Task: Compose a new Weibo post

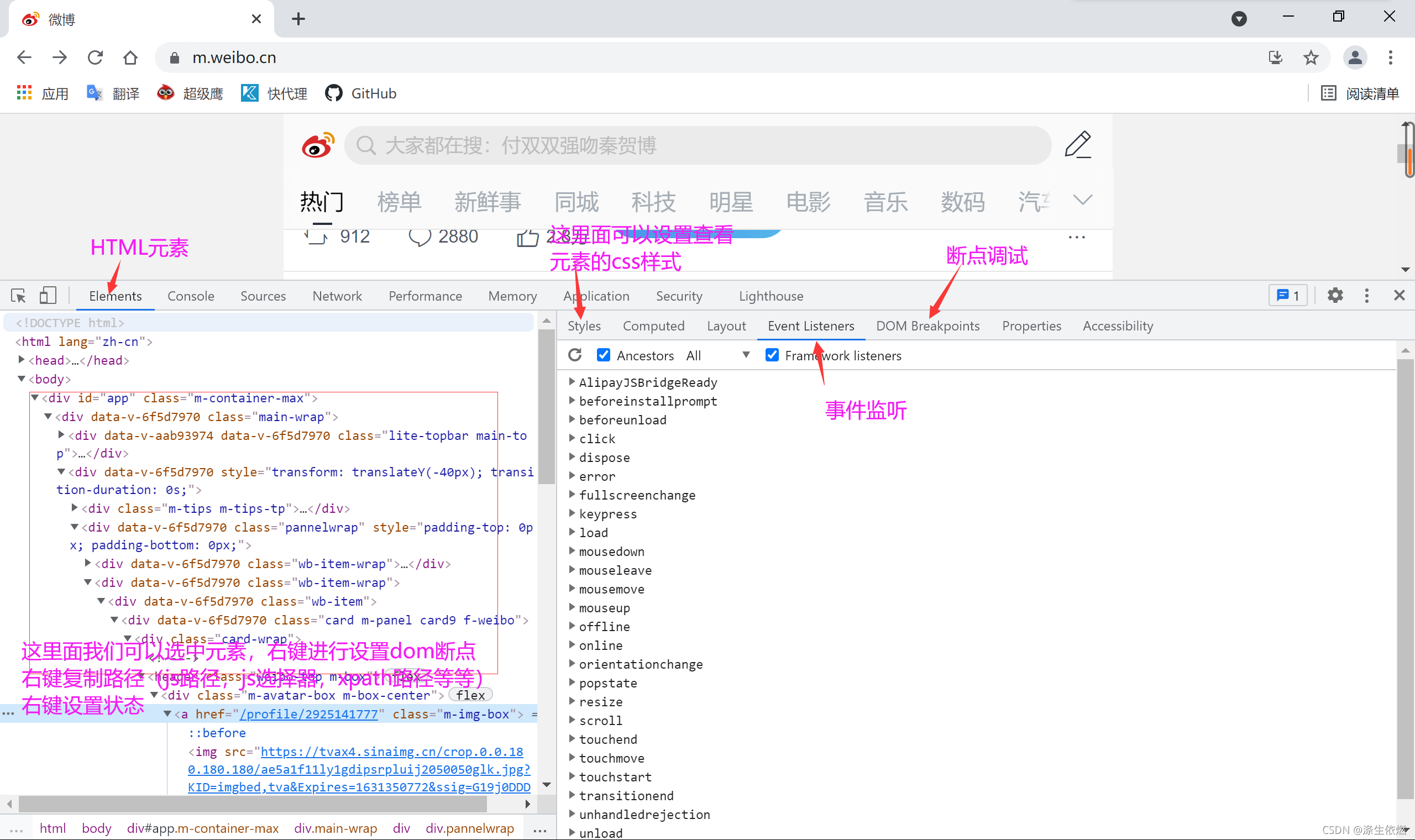Action: (x=1078, y=145)
